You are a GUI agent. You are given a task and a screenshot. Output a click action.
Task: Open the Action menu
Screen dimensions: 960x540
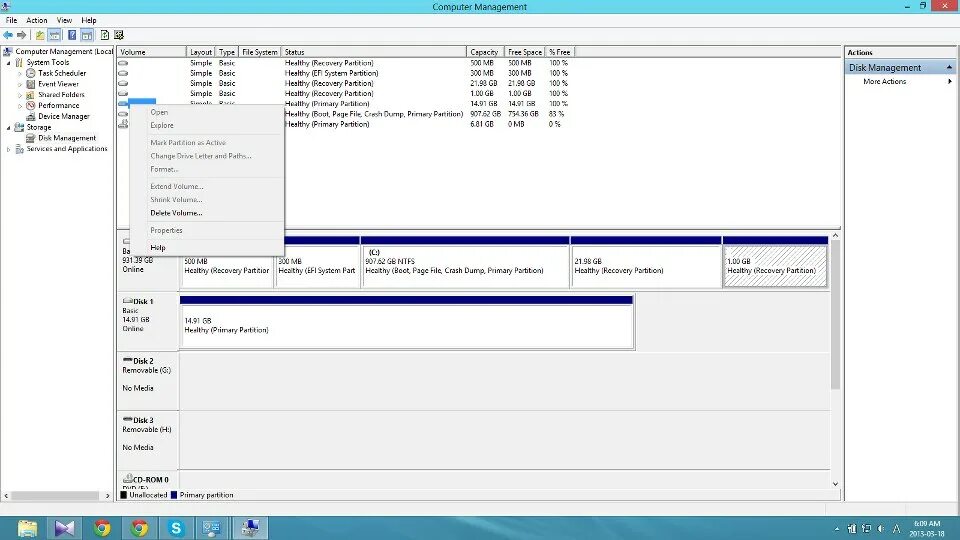37,20
